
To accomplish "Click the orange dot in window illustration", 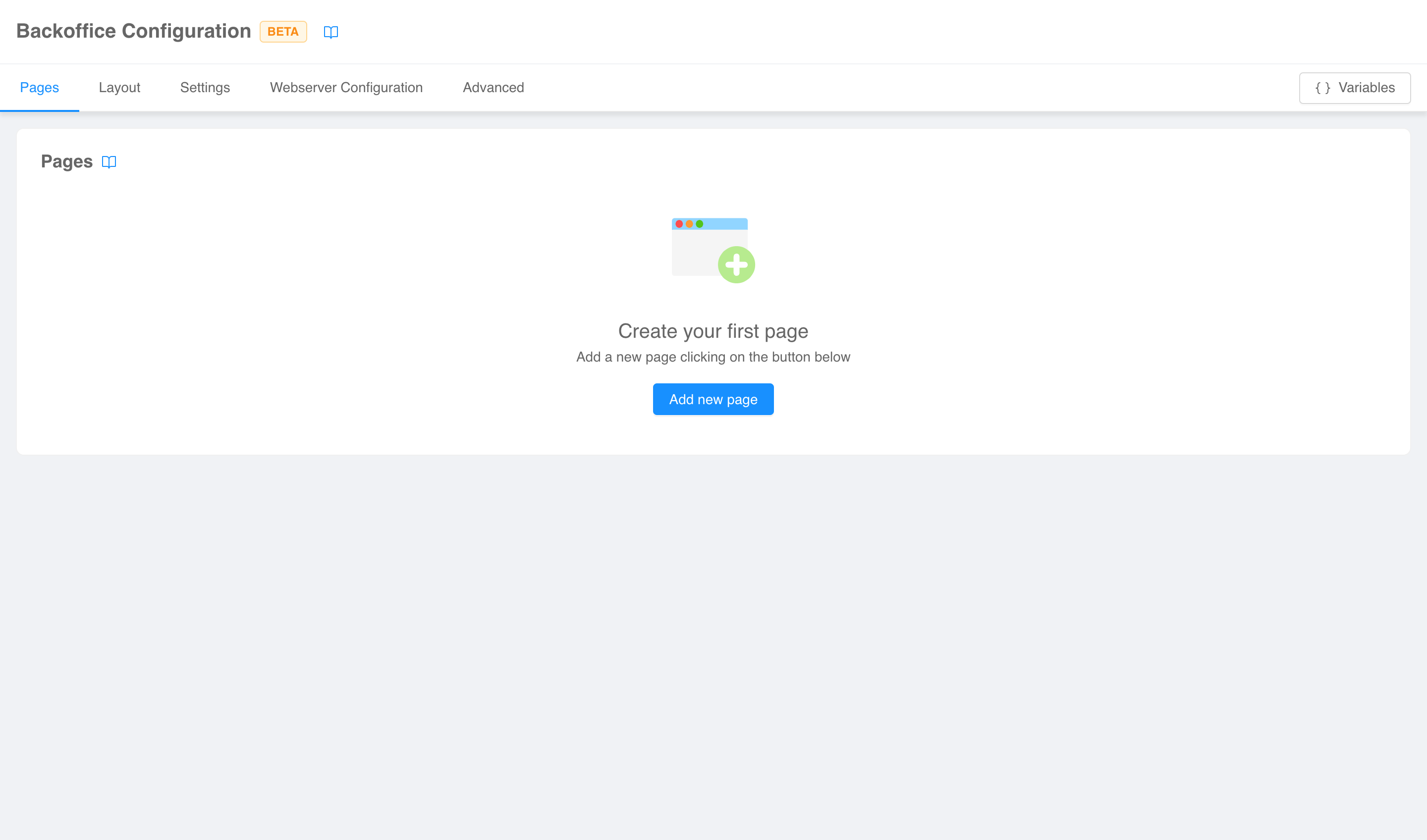I will pyautogui.click(x=689, y=224).
